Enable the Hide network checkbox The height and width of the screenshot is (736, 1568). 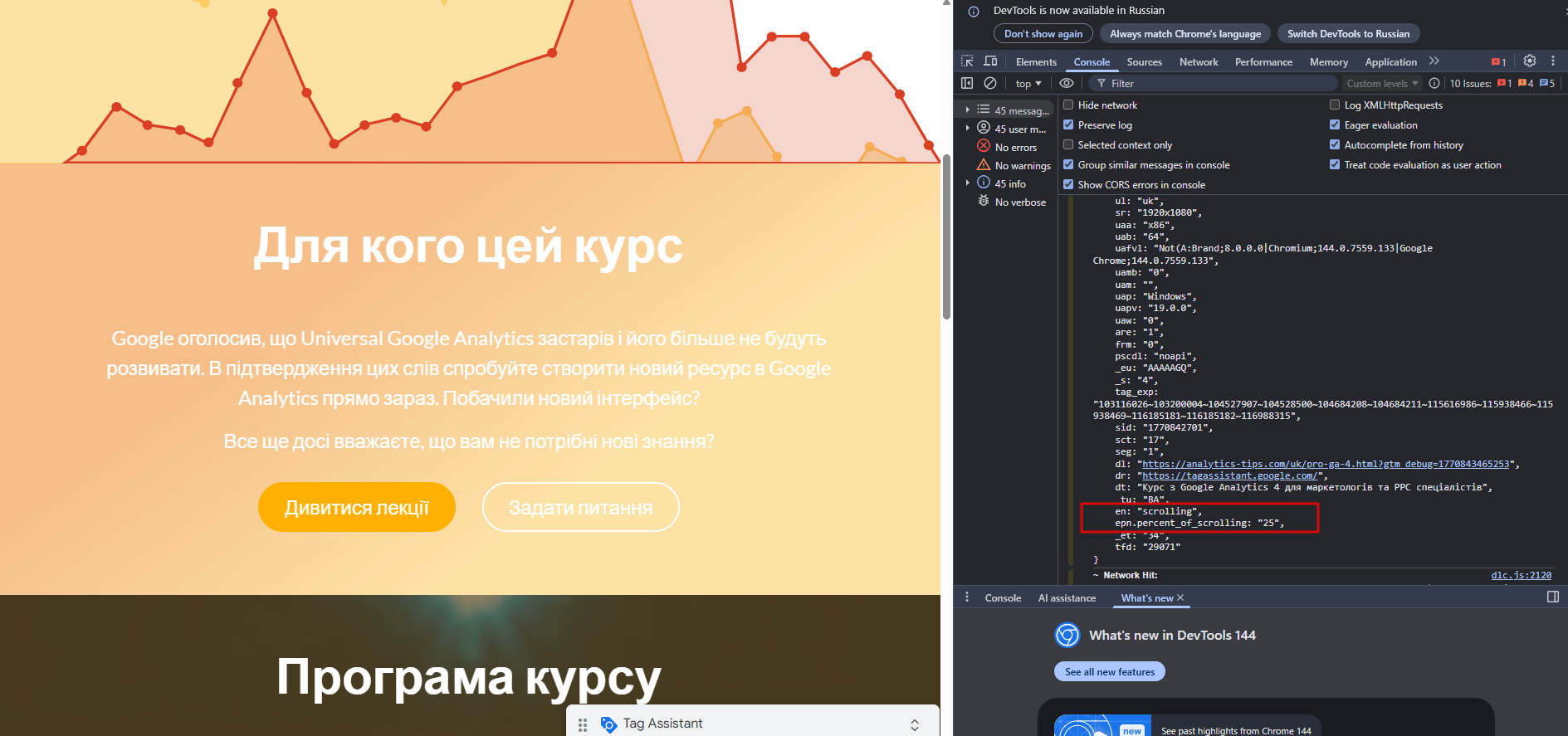pos(1069,105)
